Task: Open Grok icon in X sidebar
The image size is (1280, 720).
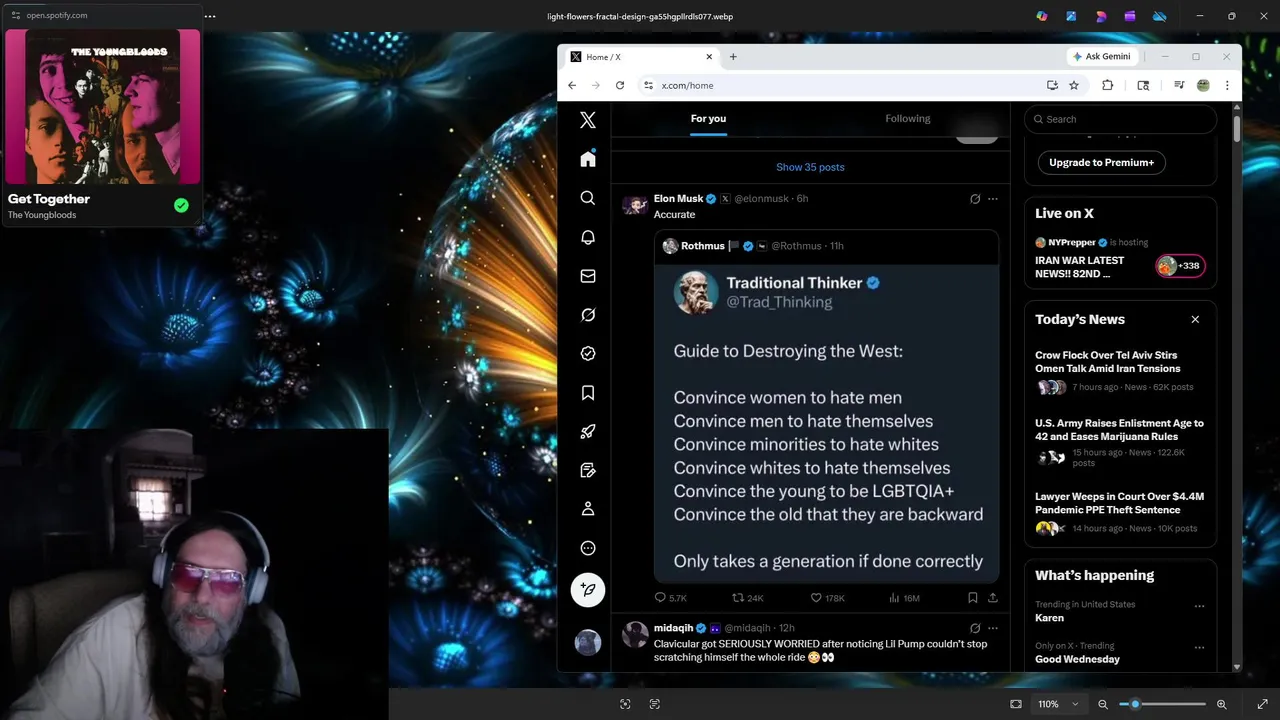Action: pyautogui.click(x=588, y=315)
